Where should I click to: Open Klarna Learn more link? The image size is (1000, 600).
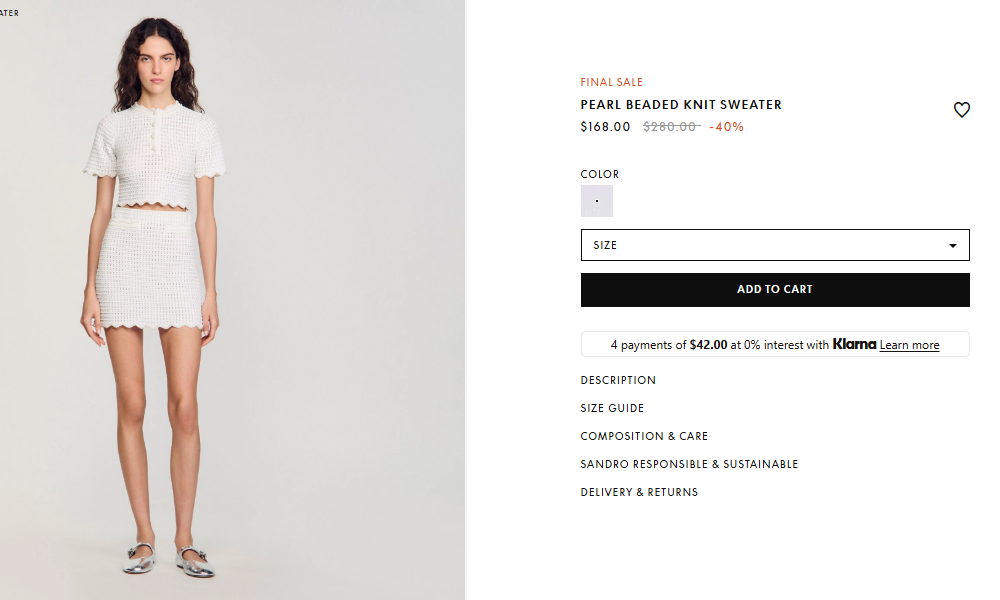(909, 345)
